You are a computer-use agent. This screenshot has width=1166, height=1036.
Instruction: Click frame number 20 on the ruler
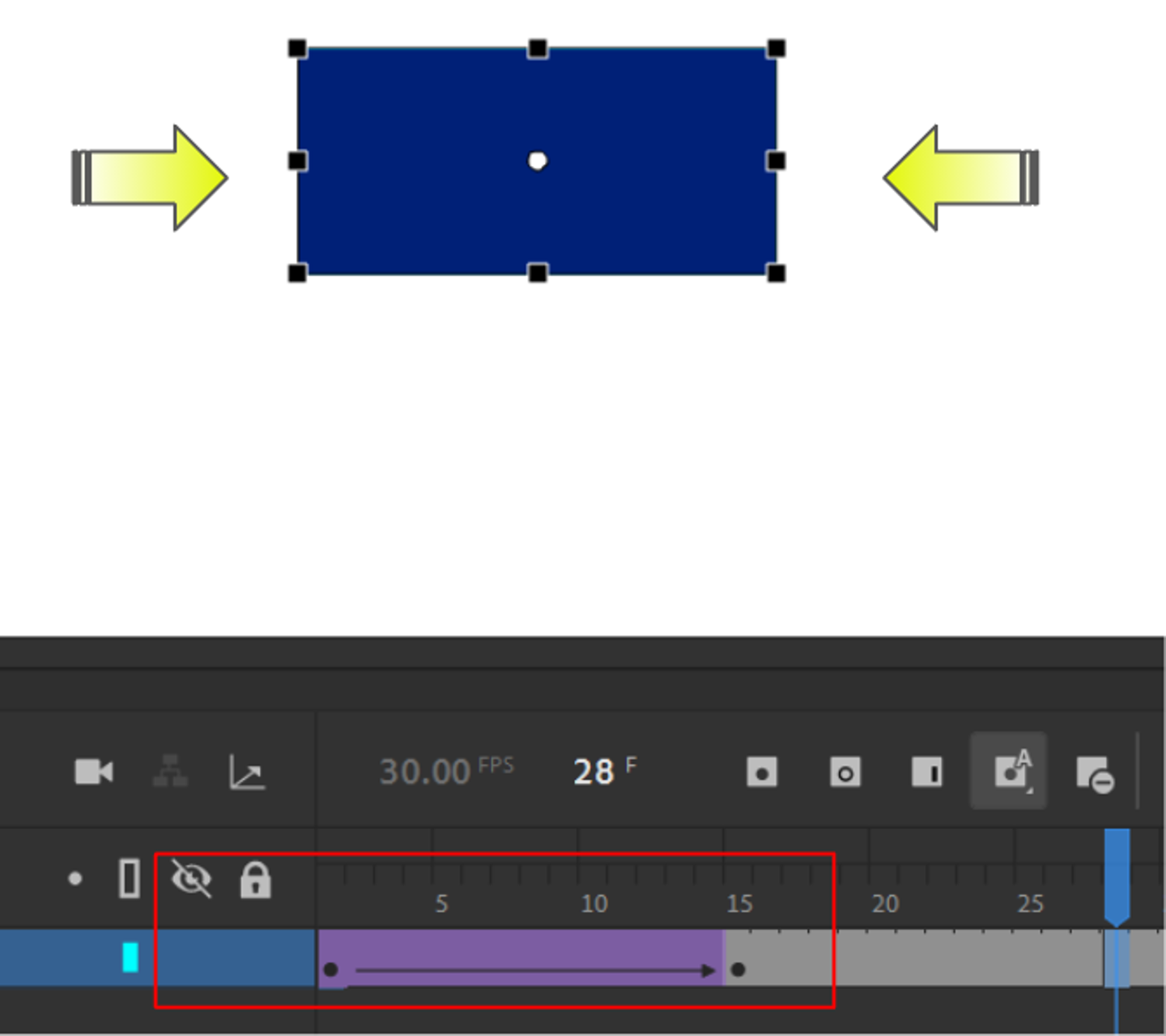(885, 904)
